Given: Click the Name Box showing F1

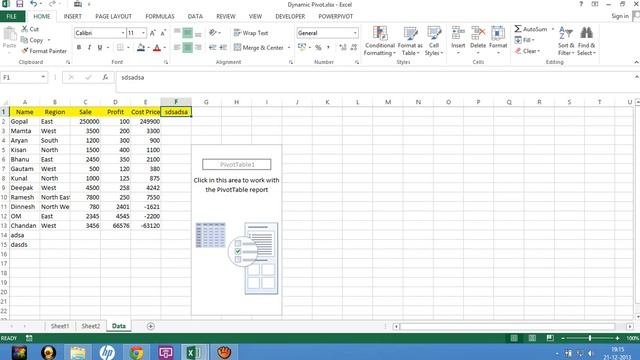Looking at the screenshot, I should (x=24, y=77).
